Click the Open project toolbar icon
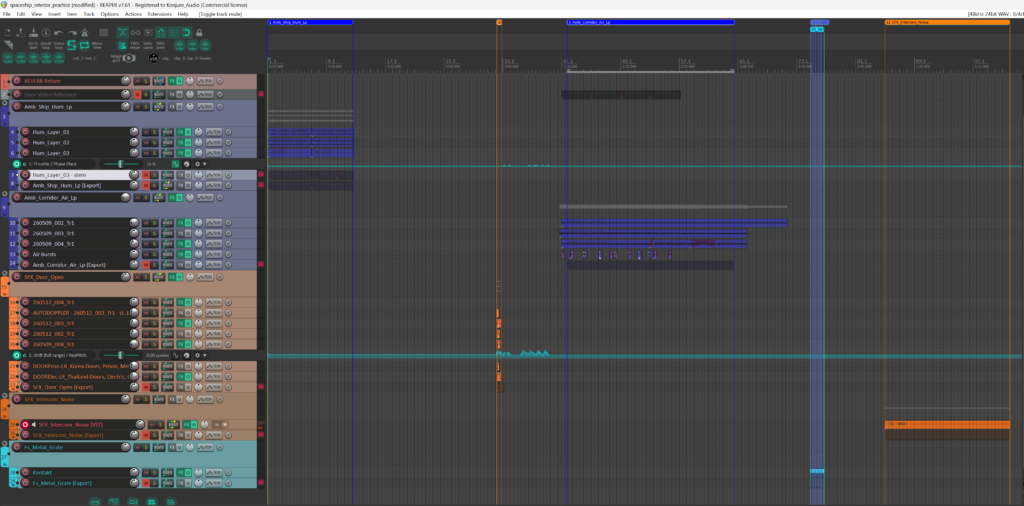1024x506 pixels. 21,33
